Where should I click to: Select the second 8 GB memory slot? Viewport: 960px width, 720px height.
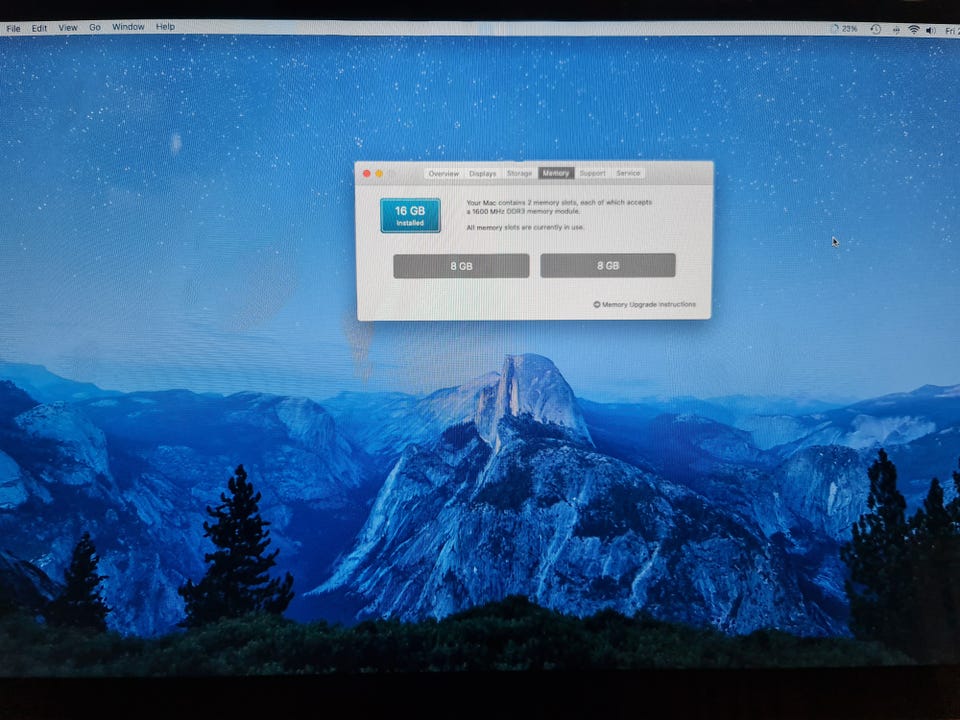pyautogui.click(x=608, y=266)
